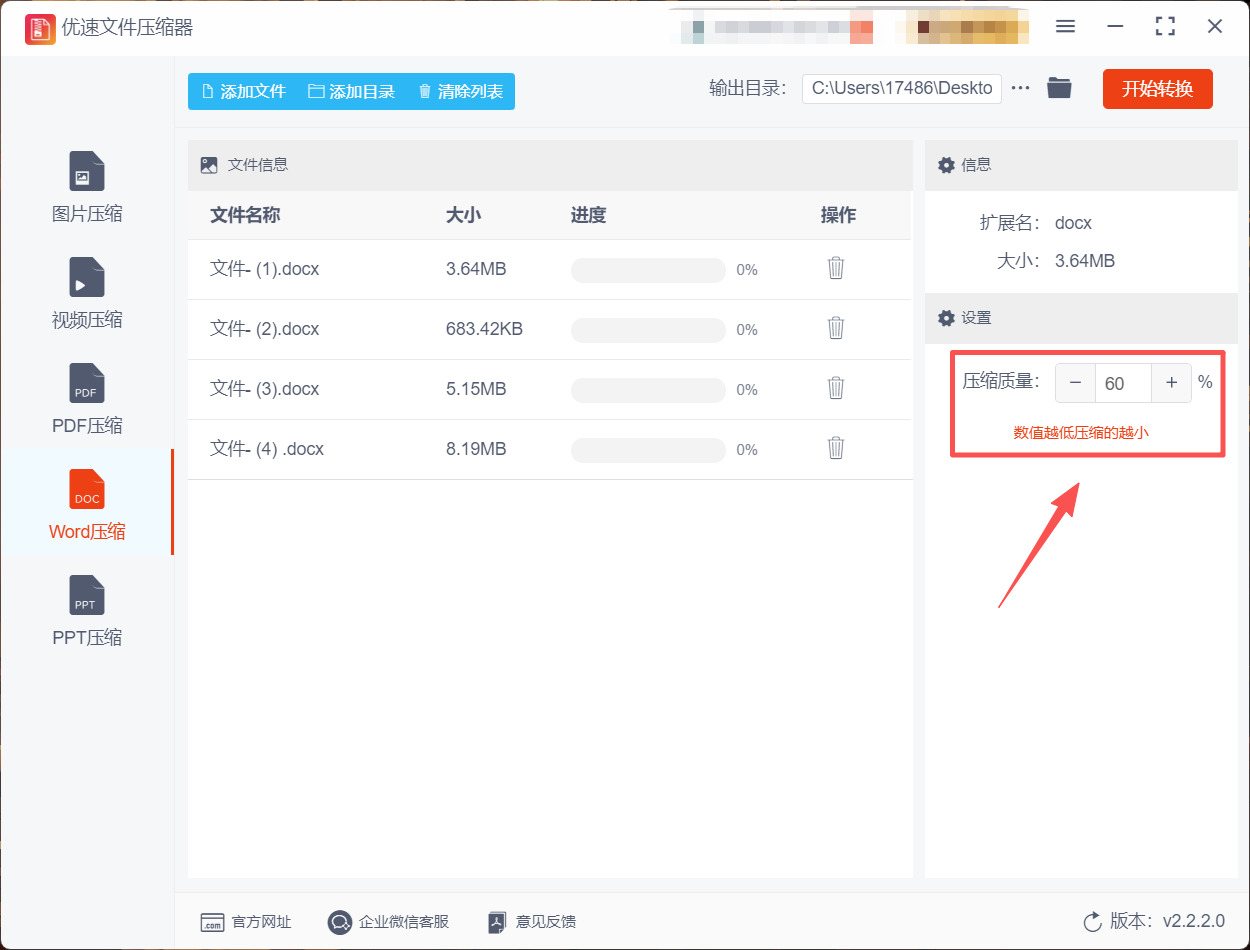Click 清除列表 to clear the list
Image resolution: width=1250 pixels, height=950 pixels.
[460, 91]
